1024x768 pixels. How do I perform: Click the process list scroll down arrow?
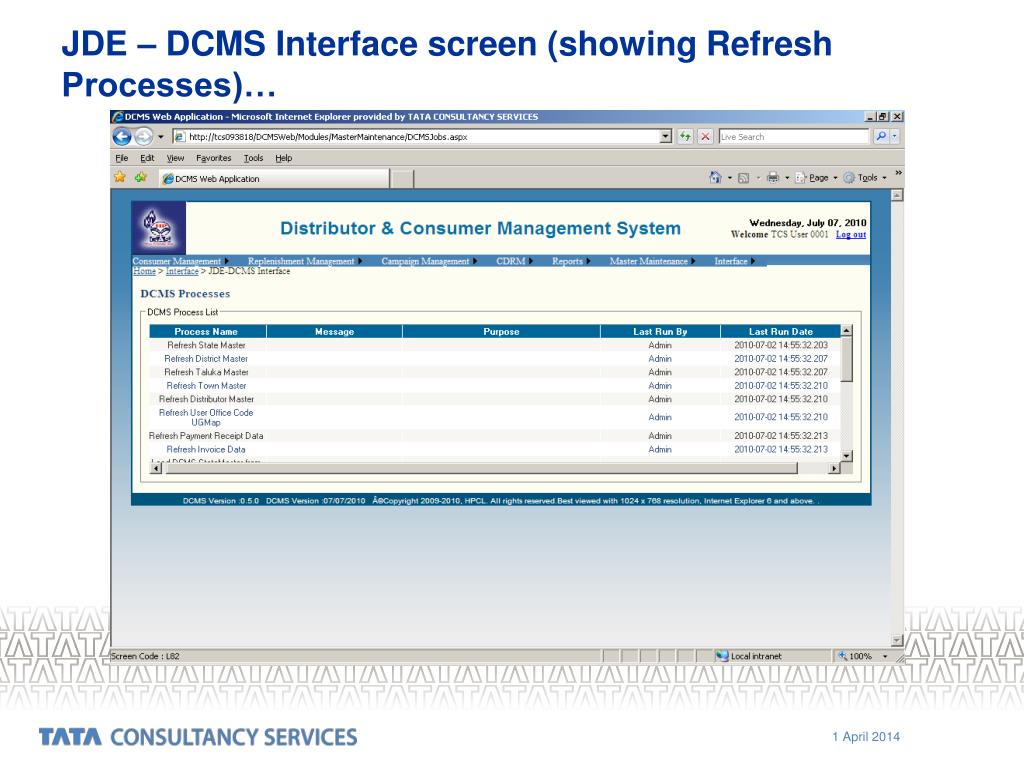click(846, 456)
